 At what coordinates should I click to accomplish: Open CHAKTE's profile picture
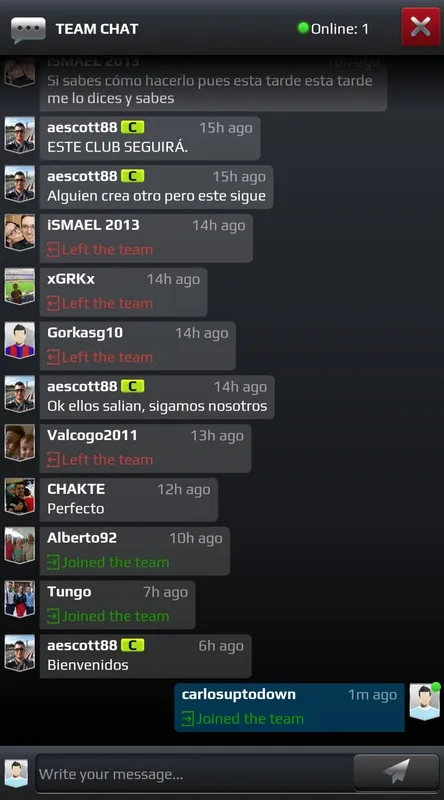click(19, 496)
